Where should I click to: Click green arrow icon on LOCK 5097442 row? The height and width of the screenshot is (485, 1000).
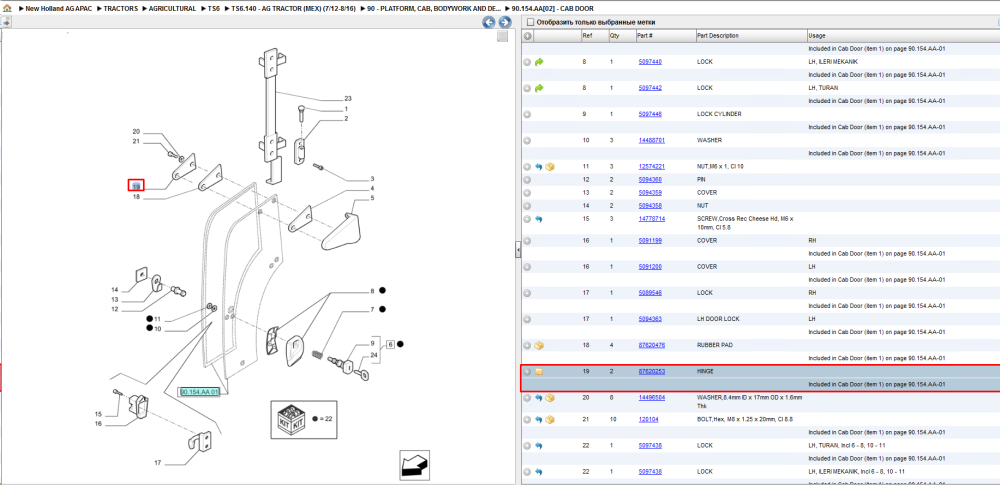(539, 88)
